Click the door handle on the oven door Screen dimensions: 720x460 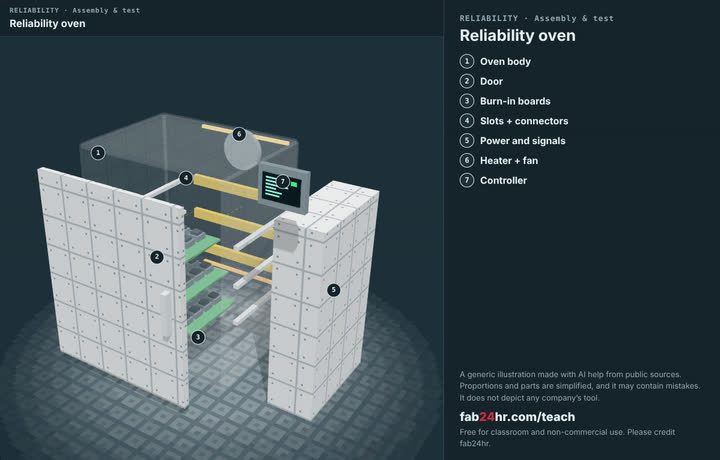tap(165, 314)
